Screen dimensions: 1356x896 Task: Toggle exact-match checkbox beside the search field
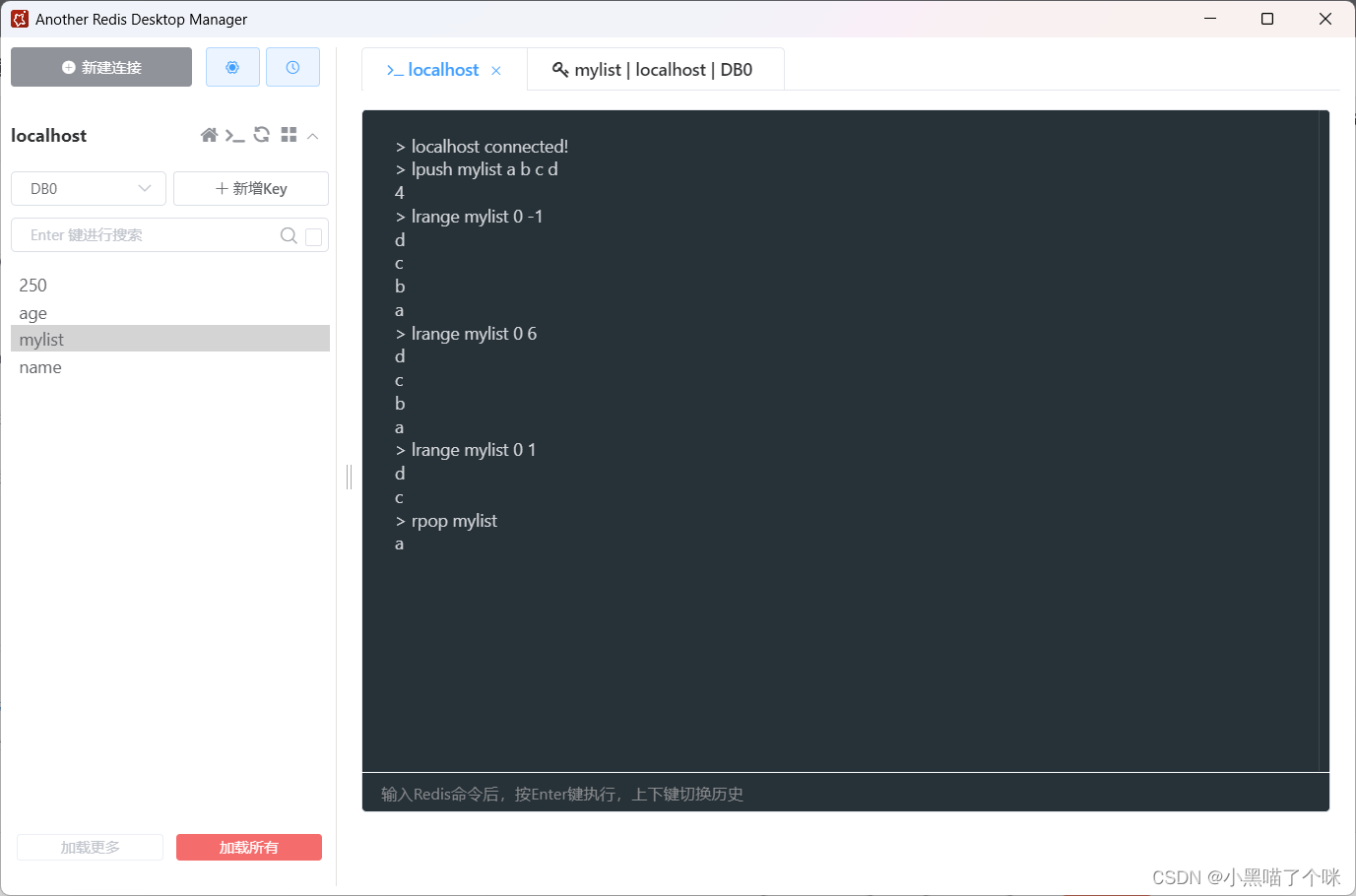313,236
